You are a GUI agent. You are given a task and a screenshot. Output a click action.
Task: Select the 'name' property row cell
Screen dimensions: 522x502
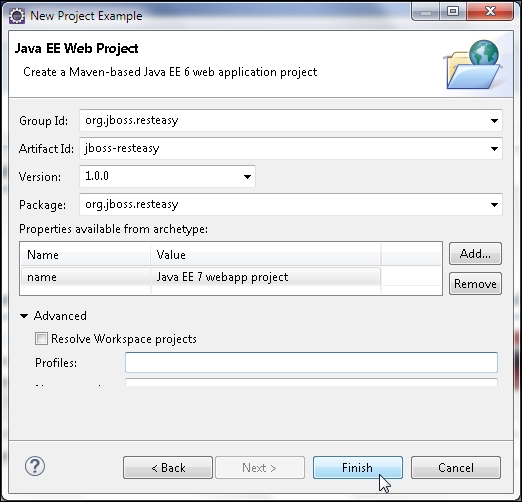click(86, 277)
